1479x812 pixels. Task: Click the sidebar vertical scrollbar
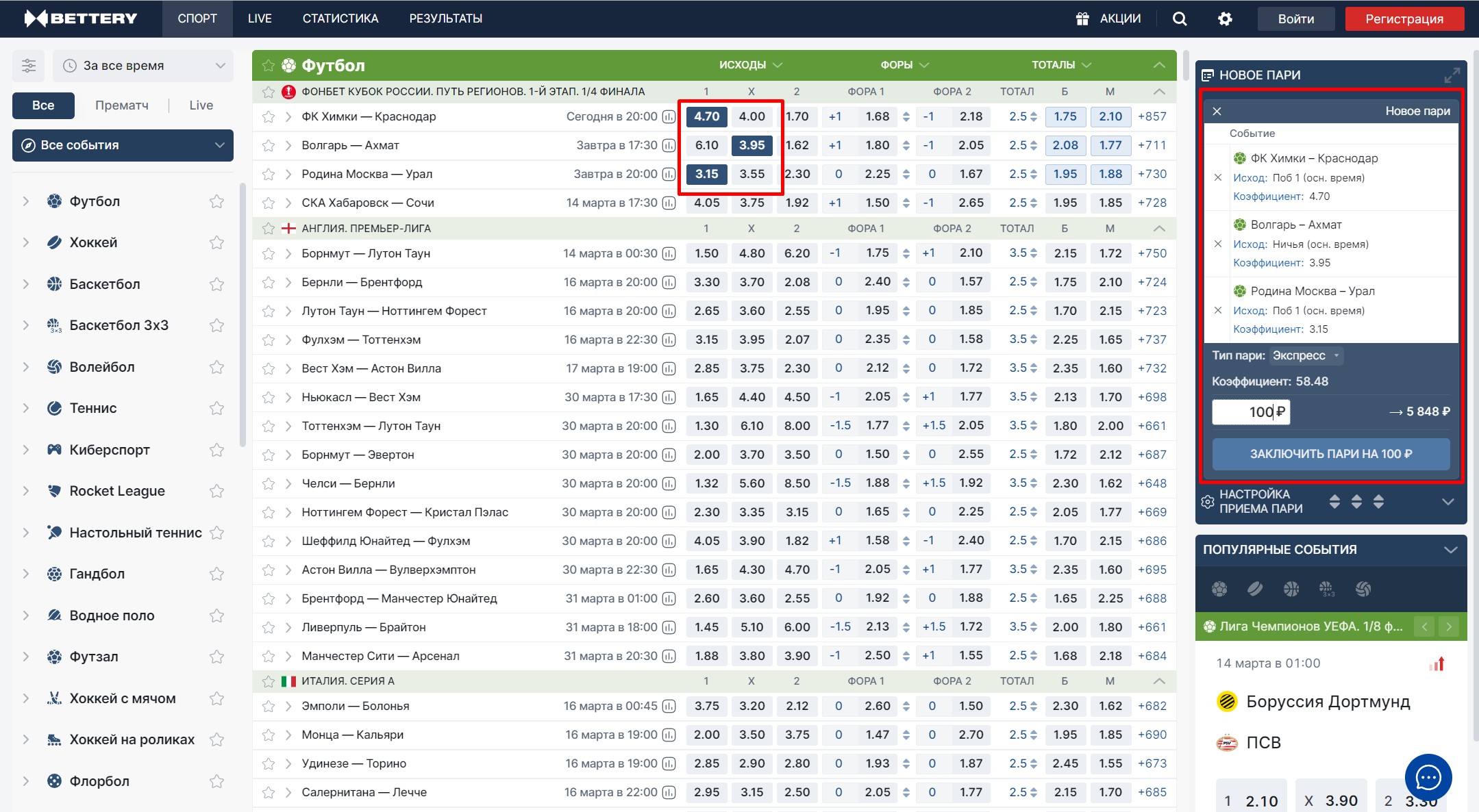[x=242, y=315]
